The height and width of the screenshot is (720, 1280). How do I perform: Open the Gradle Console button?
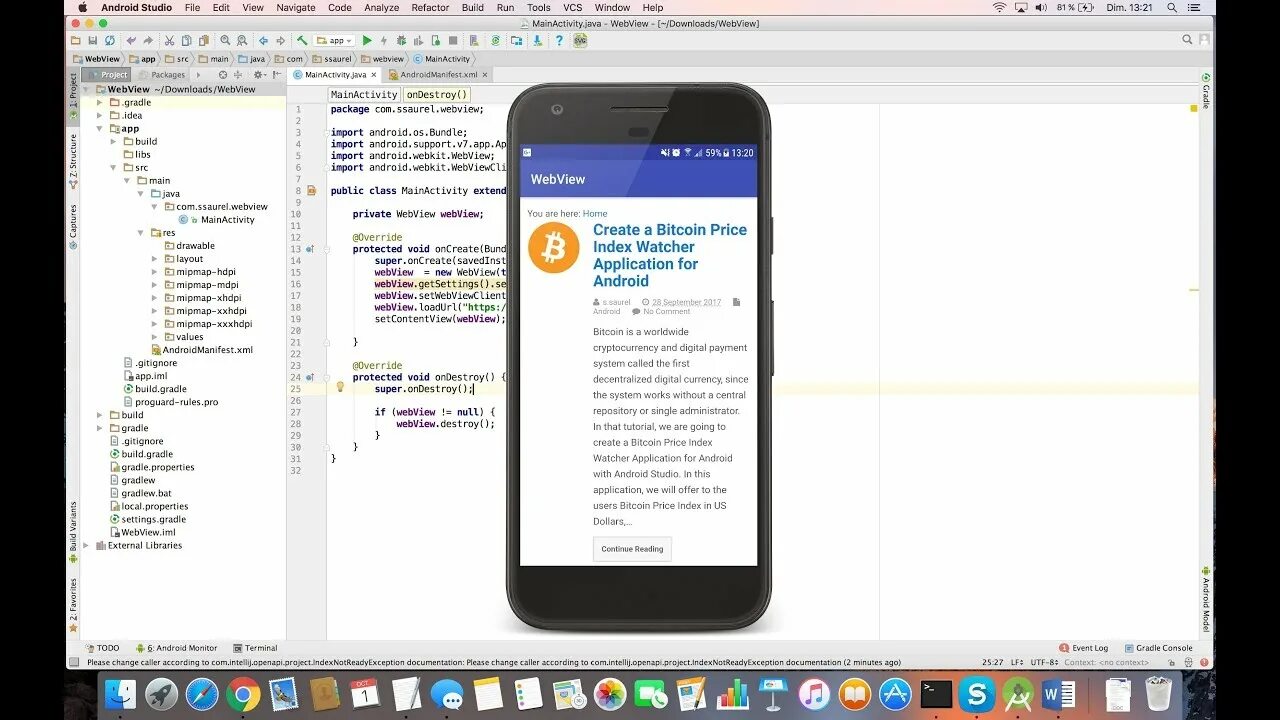coord(1158,648)
